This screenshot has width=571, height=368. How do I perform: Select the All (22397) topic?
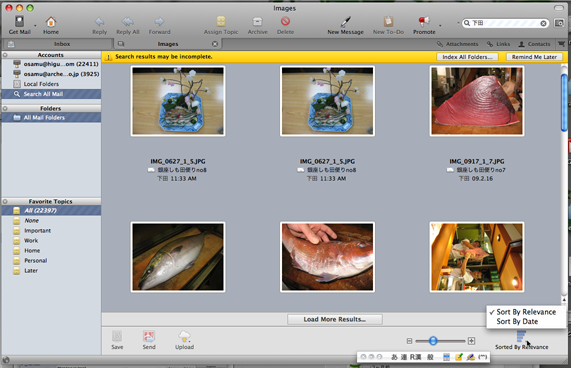point(51,210)
